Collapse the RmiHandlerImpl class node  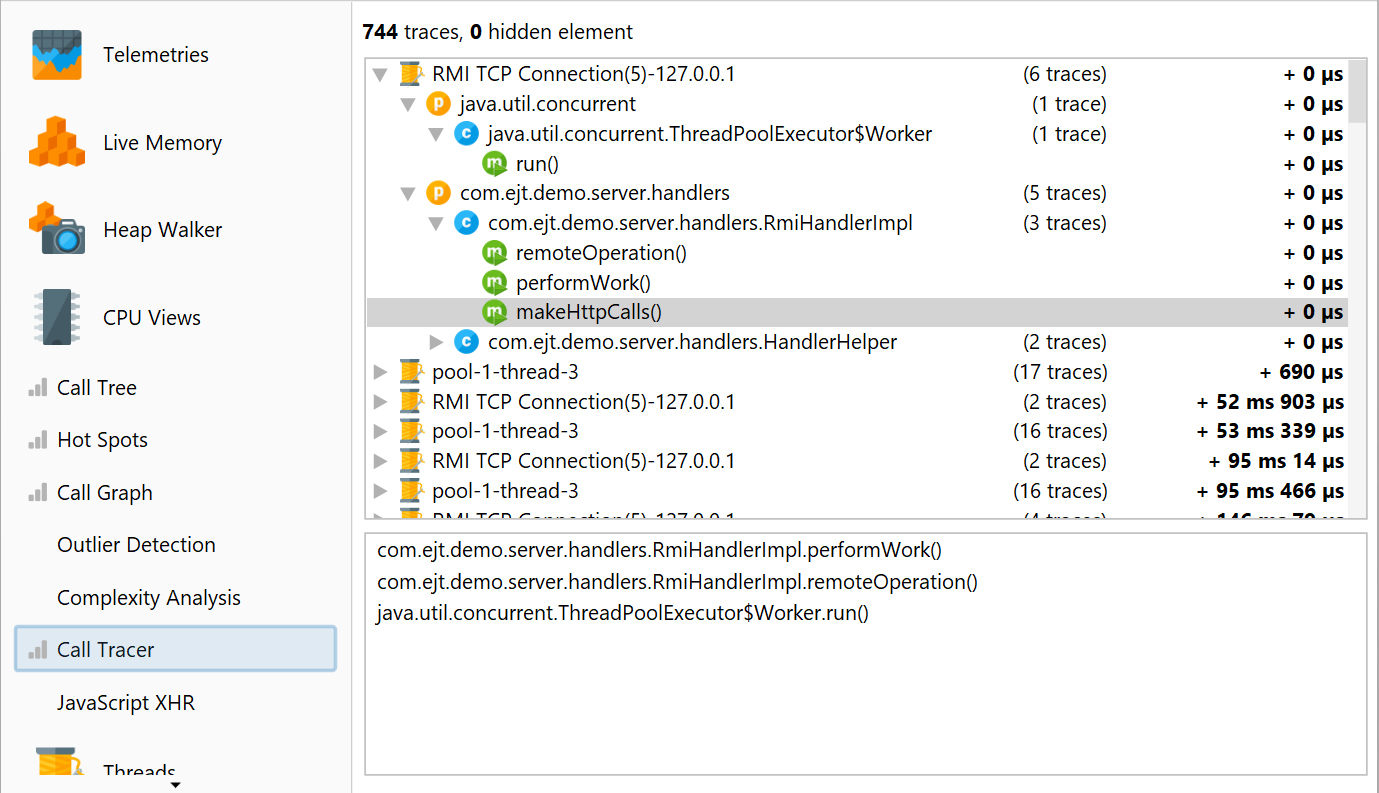click(435, 223)
